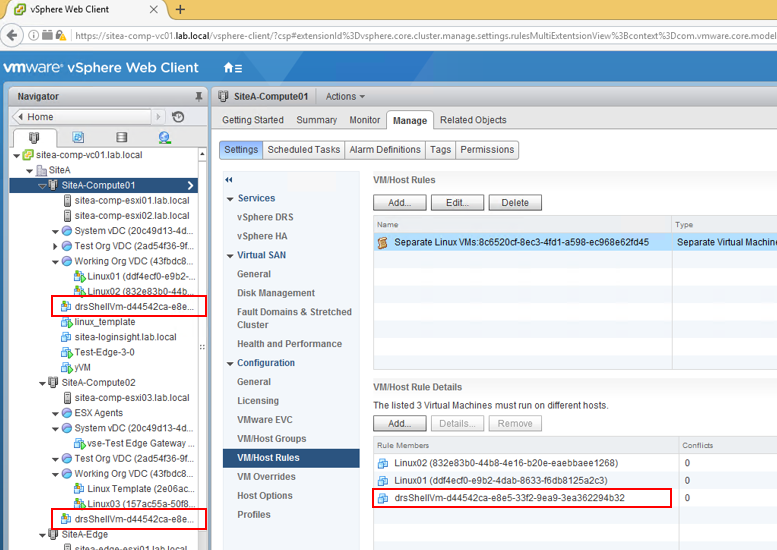Select VM Overrides in configuration menu
777x550 pixels.
[266, 477]
